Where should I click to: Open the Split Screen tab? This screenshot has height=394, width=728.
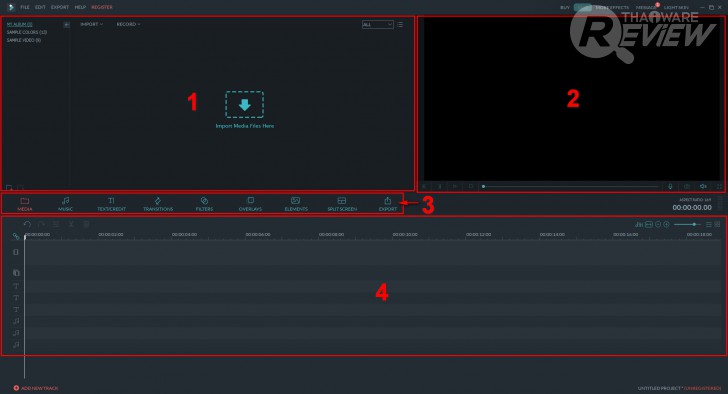(342, 204)
